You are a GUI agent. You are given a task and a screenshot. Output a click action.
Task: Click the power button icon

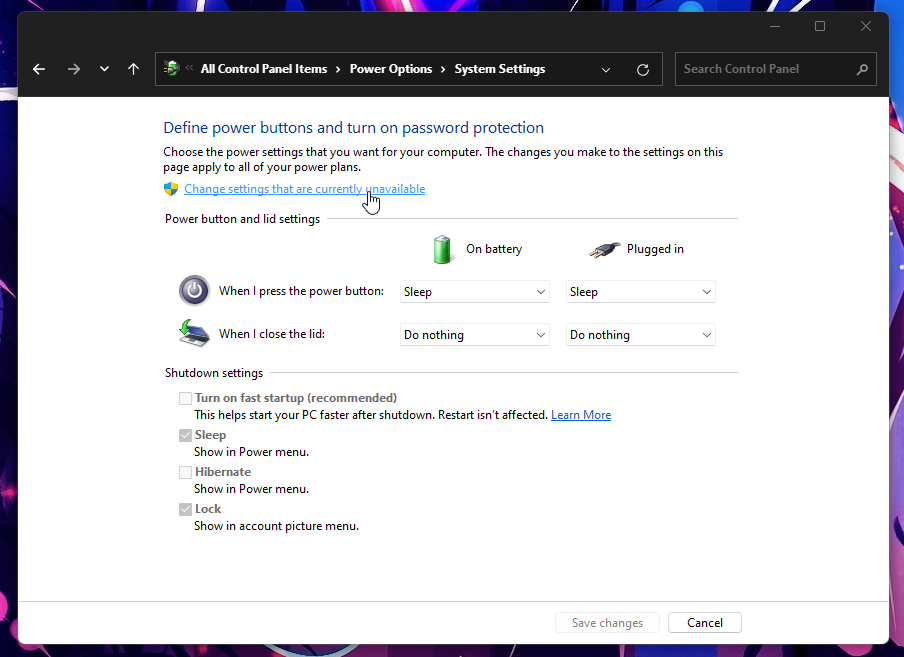point(194,290)
